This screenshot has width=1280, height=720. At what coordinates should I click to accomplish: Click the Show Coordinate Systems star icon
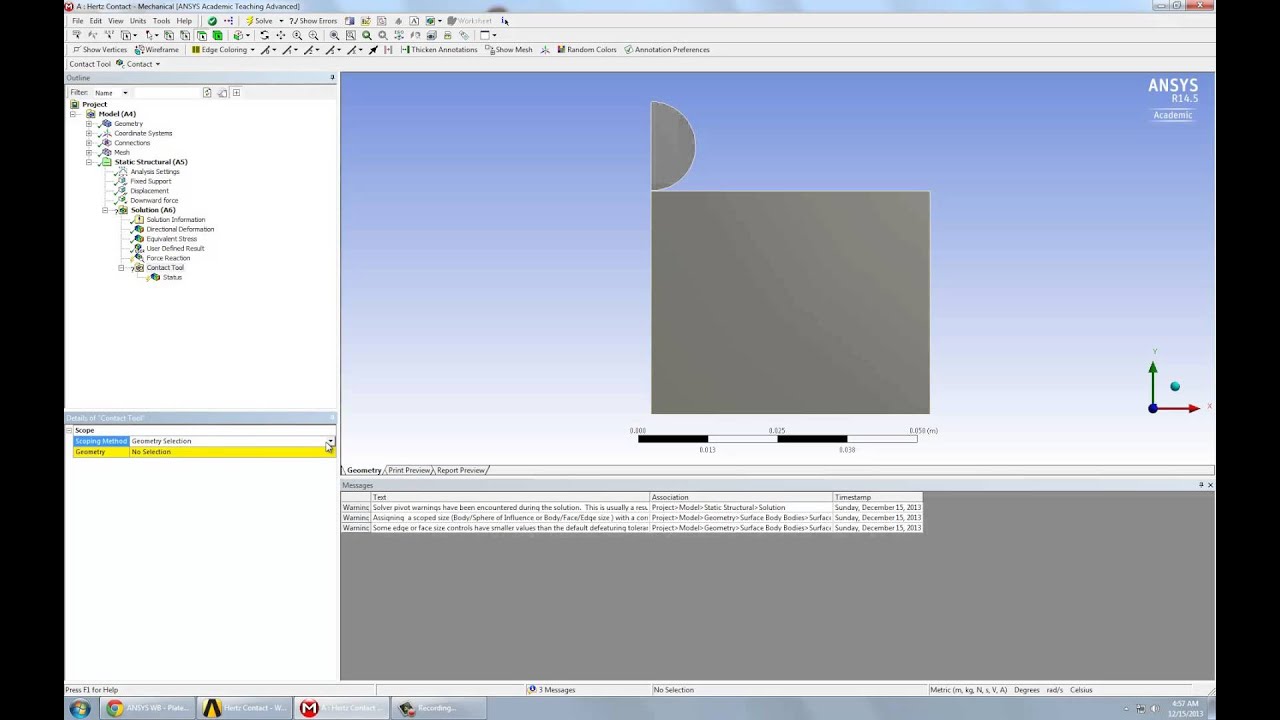545,50
